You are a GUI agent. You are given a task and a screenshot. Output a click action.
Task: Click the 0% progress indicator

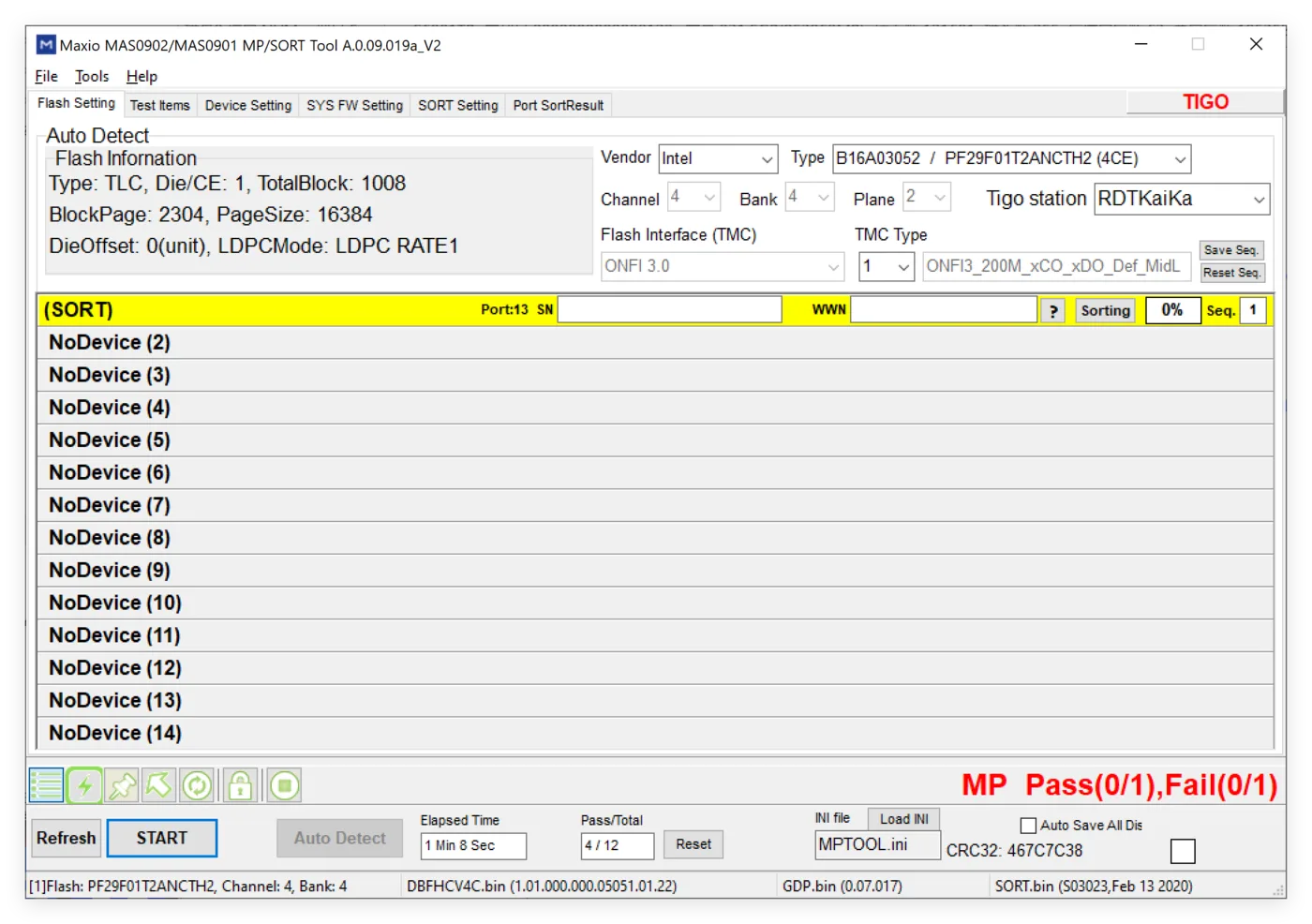(x=1172, y=310)
